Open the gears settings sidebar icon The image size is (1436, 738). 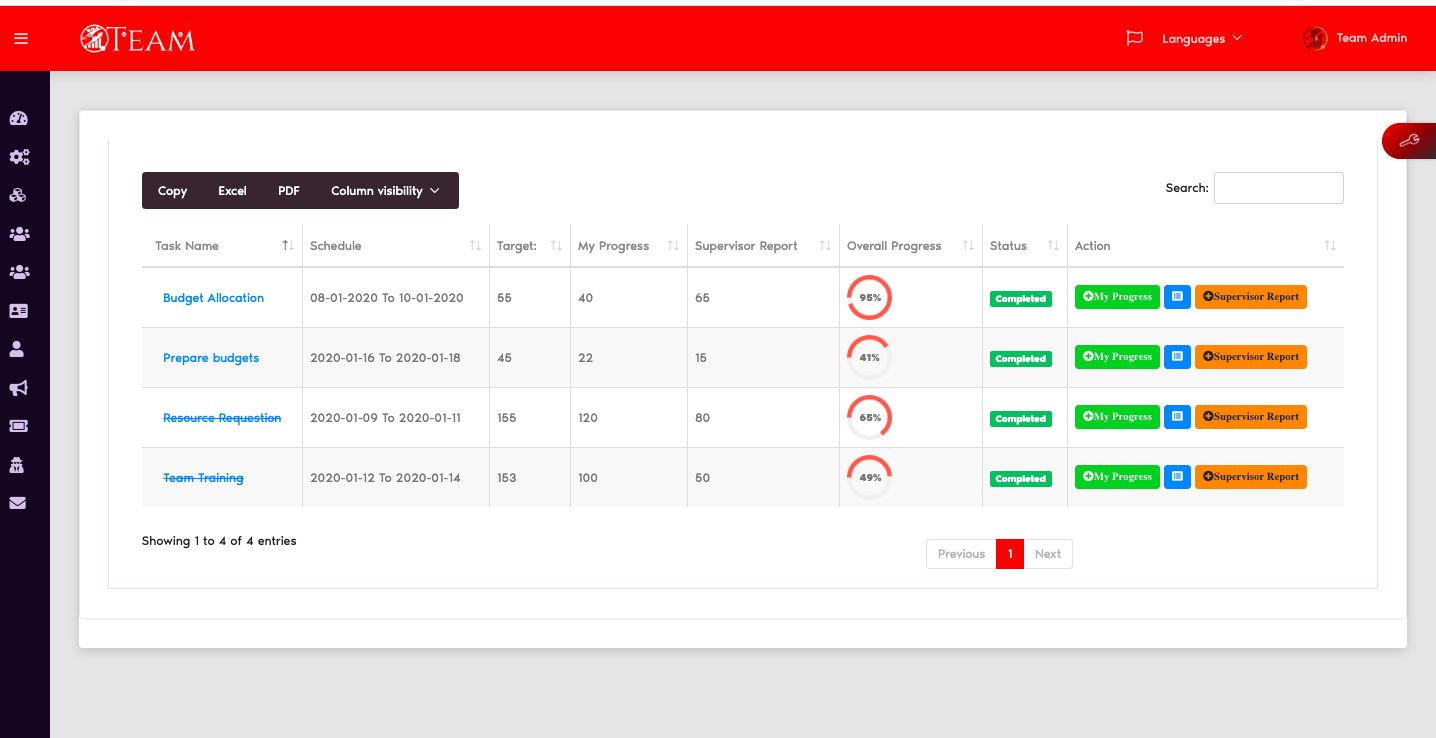(19, 157)
